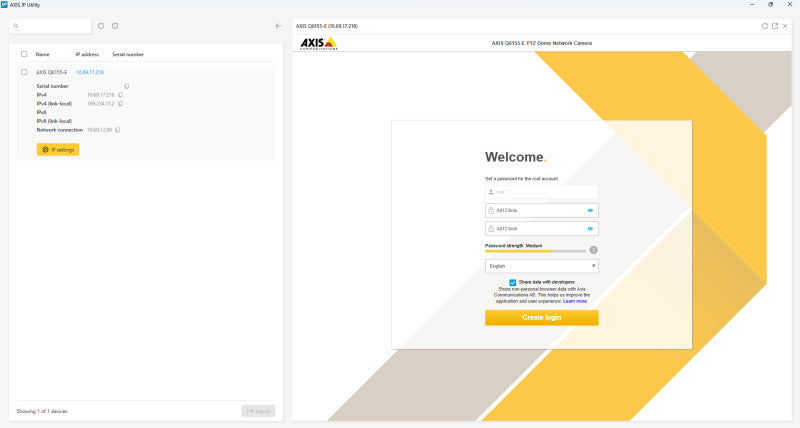Open the info icon beside refresh

(115, 26)
